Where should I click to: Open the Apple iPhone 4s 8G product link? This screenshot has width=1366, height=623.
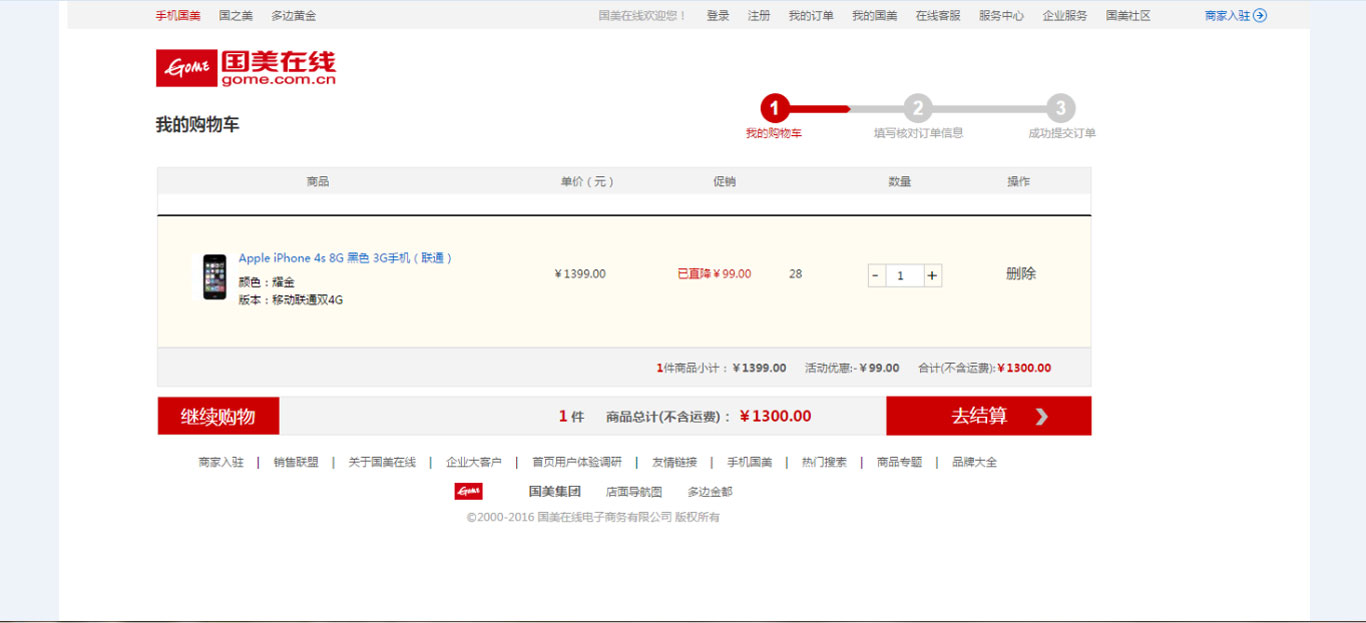(x=345, y=258)
